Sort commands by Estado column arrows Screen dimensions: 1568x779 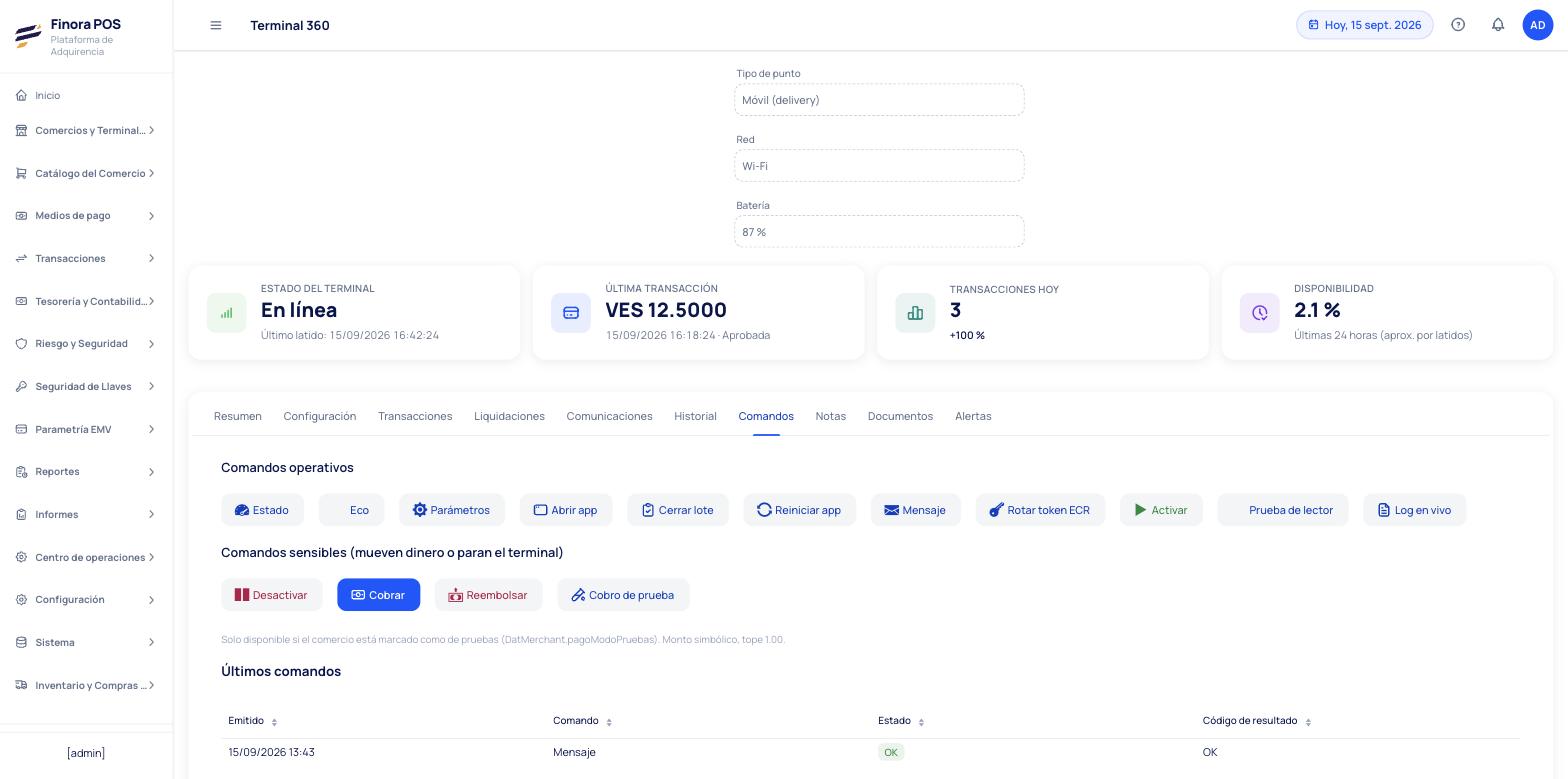click(921, 722)
